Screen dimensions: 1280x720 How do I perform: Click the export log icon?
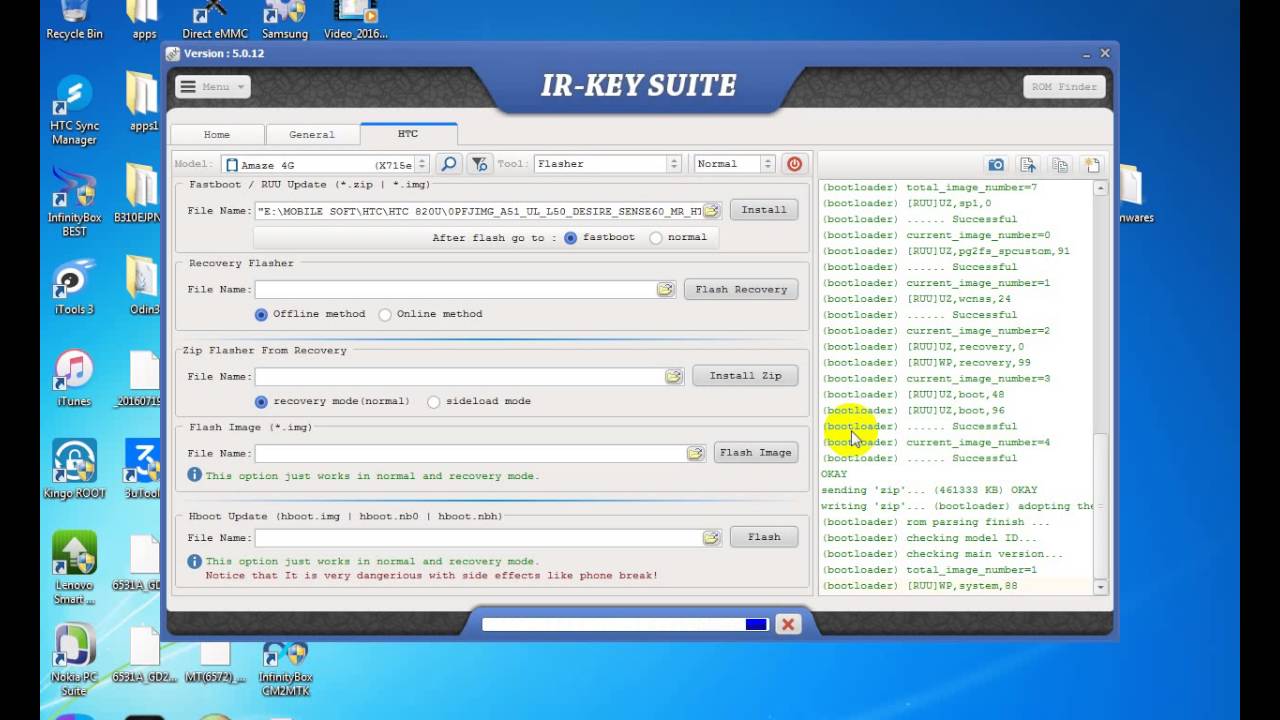(x=1028, y=165)
